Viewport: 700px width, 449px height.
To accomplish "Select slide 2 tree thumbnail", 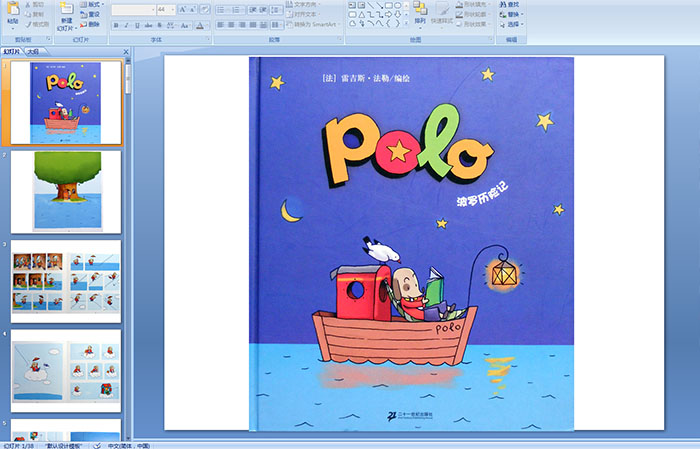I will tap(66, 191).
